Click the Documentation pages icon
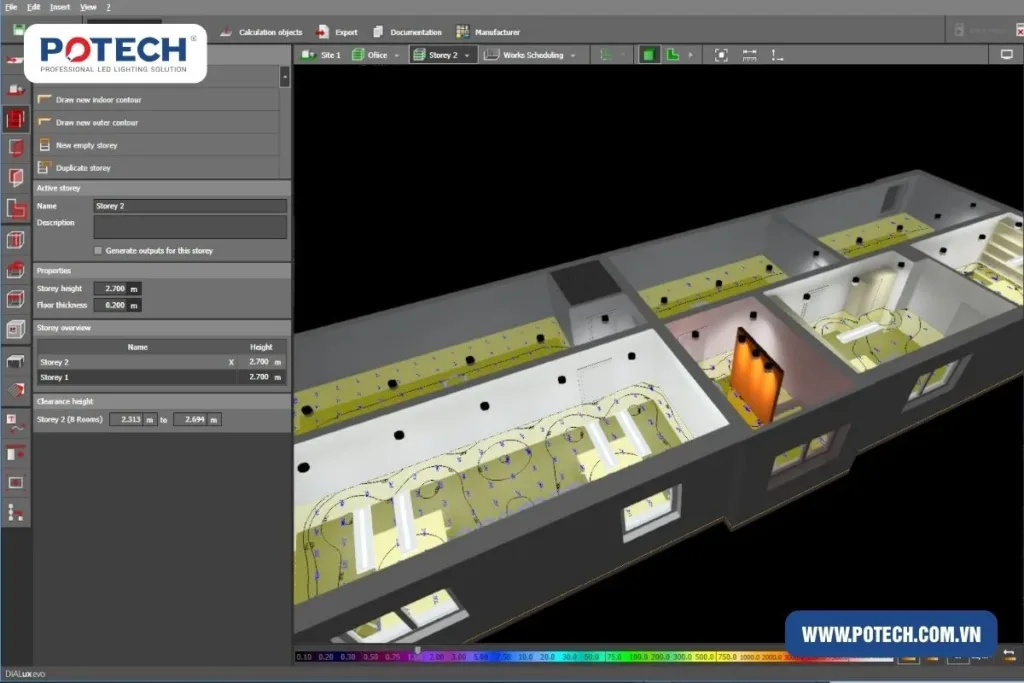This screenshot has height=683, width=1024. pyautogui.click(x=377, y=32)
